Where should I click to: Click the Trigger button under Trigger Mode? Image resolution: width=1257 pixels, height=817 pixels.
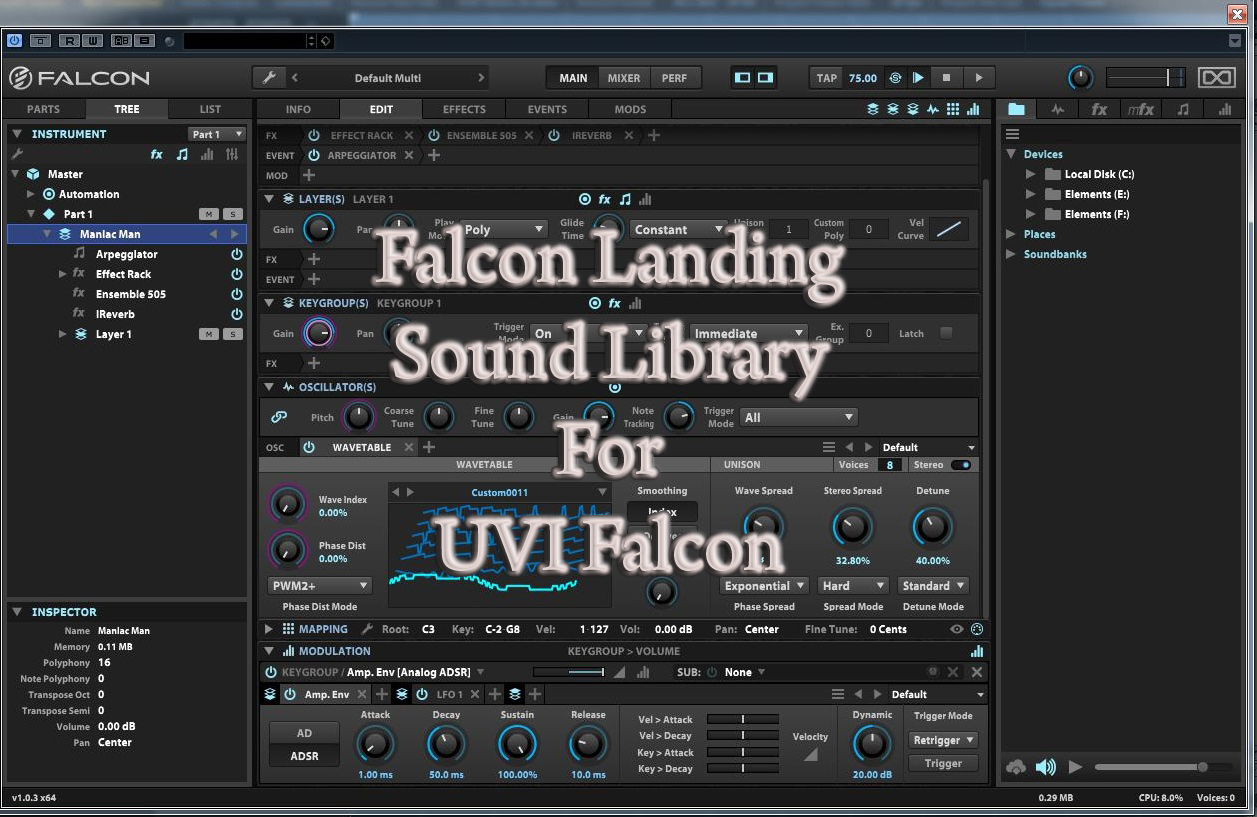943,763
